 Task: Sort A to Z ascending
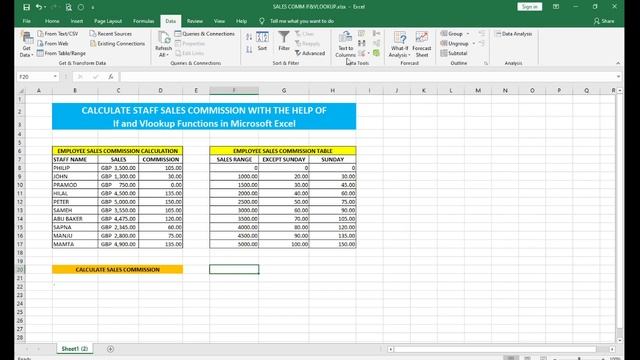(249, 37)
